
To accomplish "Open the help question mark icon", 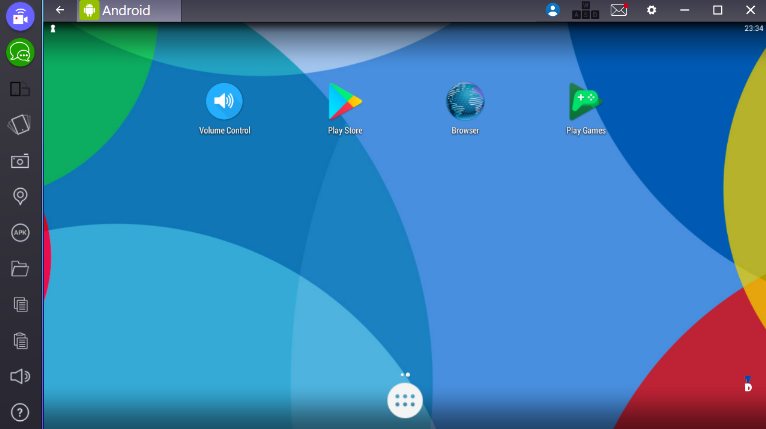I will click(x=20, y=412).
